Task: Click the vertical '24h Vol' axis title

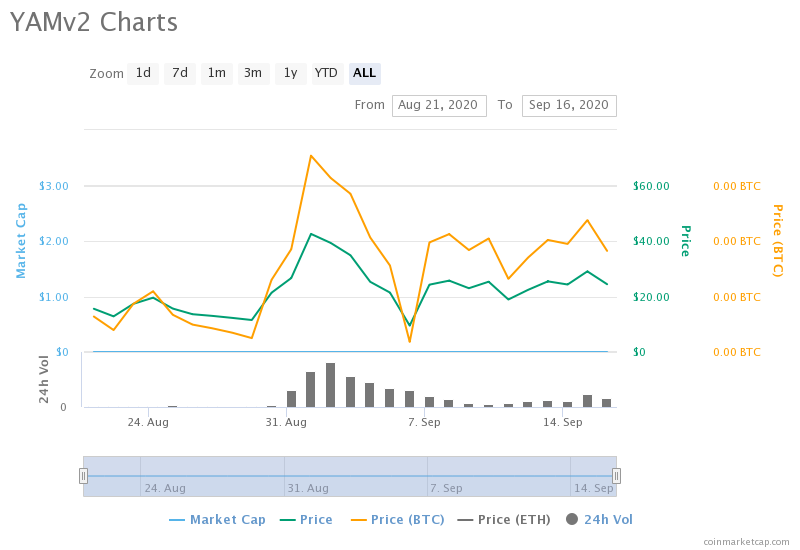Action: point(44,379)
